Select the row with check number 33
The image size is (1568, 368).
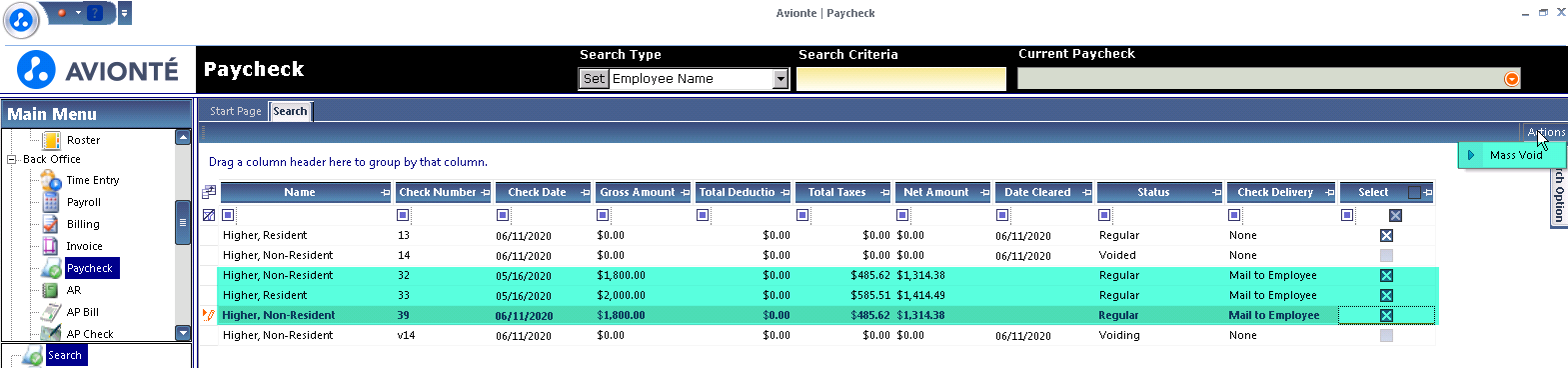(x=827, y=295)
